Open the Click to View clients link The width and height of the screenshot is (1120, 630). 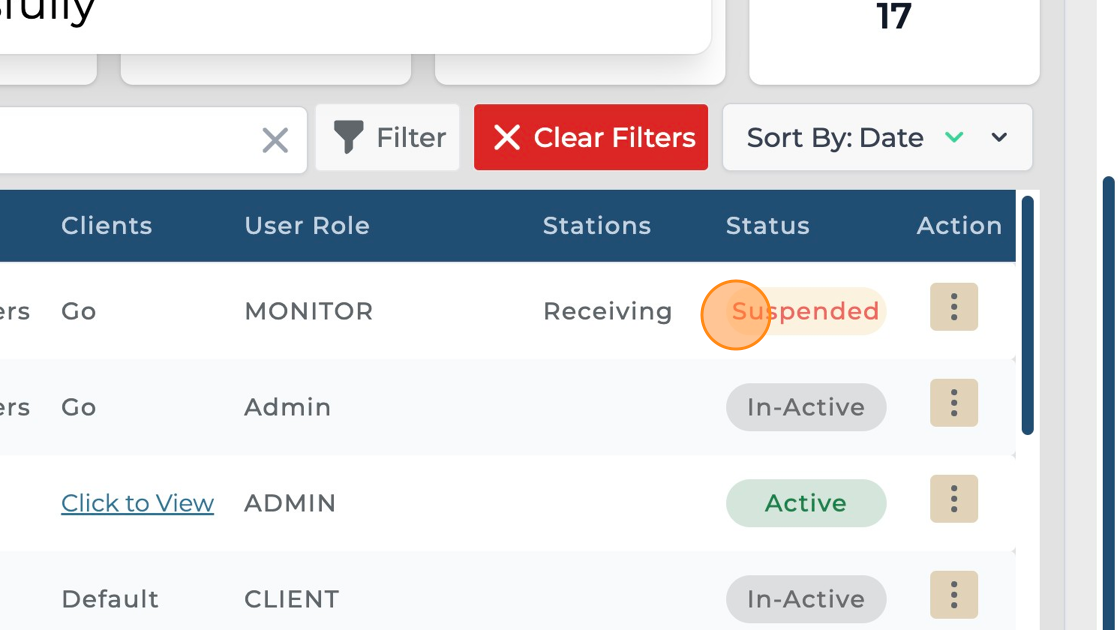(x=137, y=503)
